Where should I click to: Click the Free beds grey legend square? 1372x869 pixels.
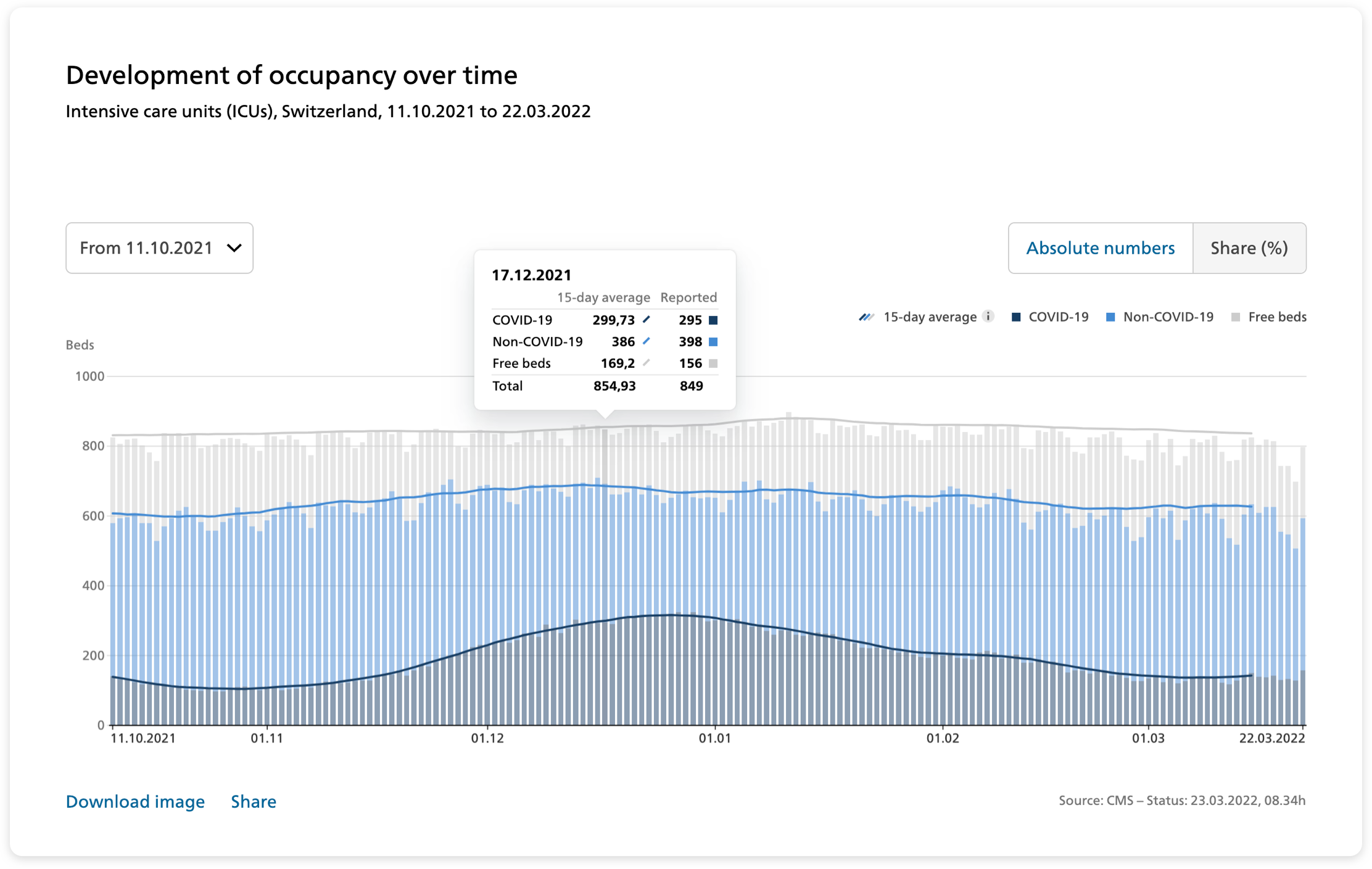(x=1236, y=317)
